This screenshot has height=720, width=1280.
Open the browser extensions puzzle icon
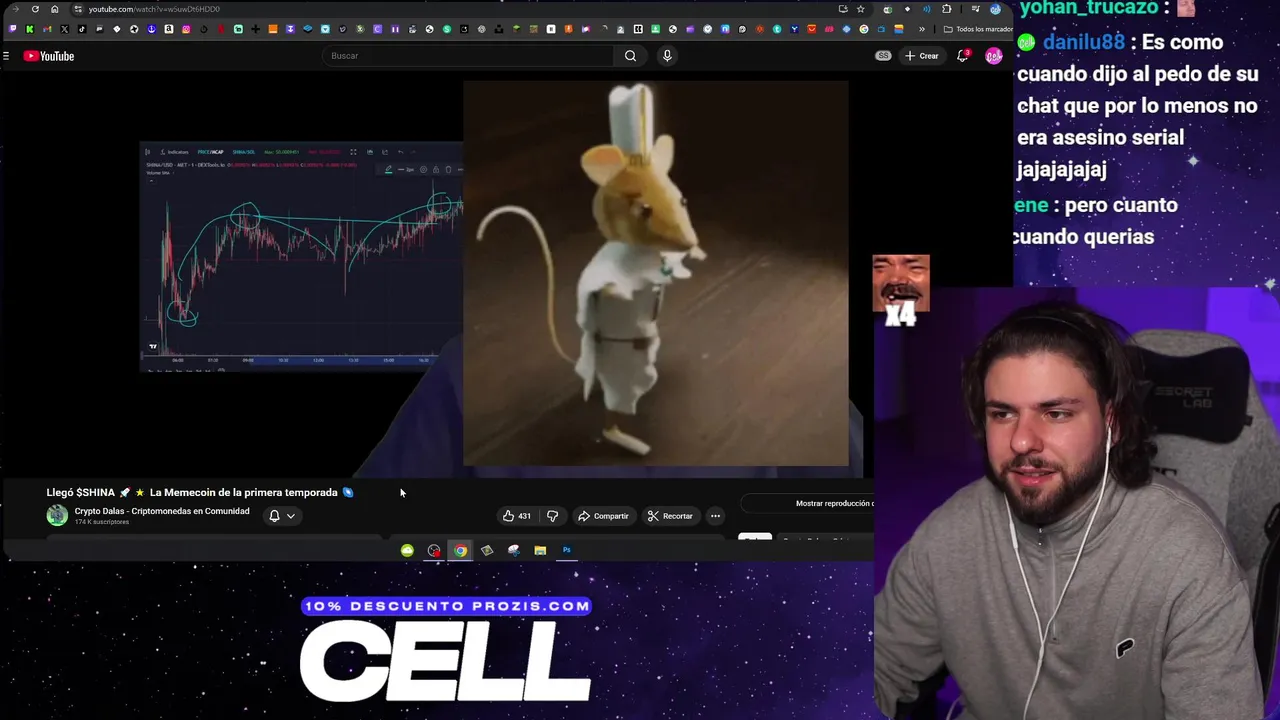point(946,9)
